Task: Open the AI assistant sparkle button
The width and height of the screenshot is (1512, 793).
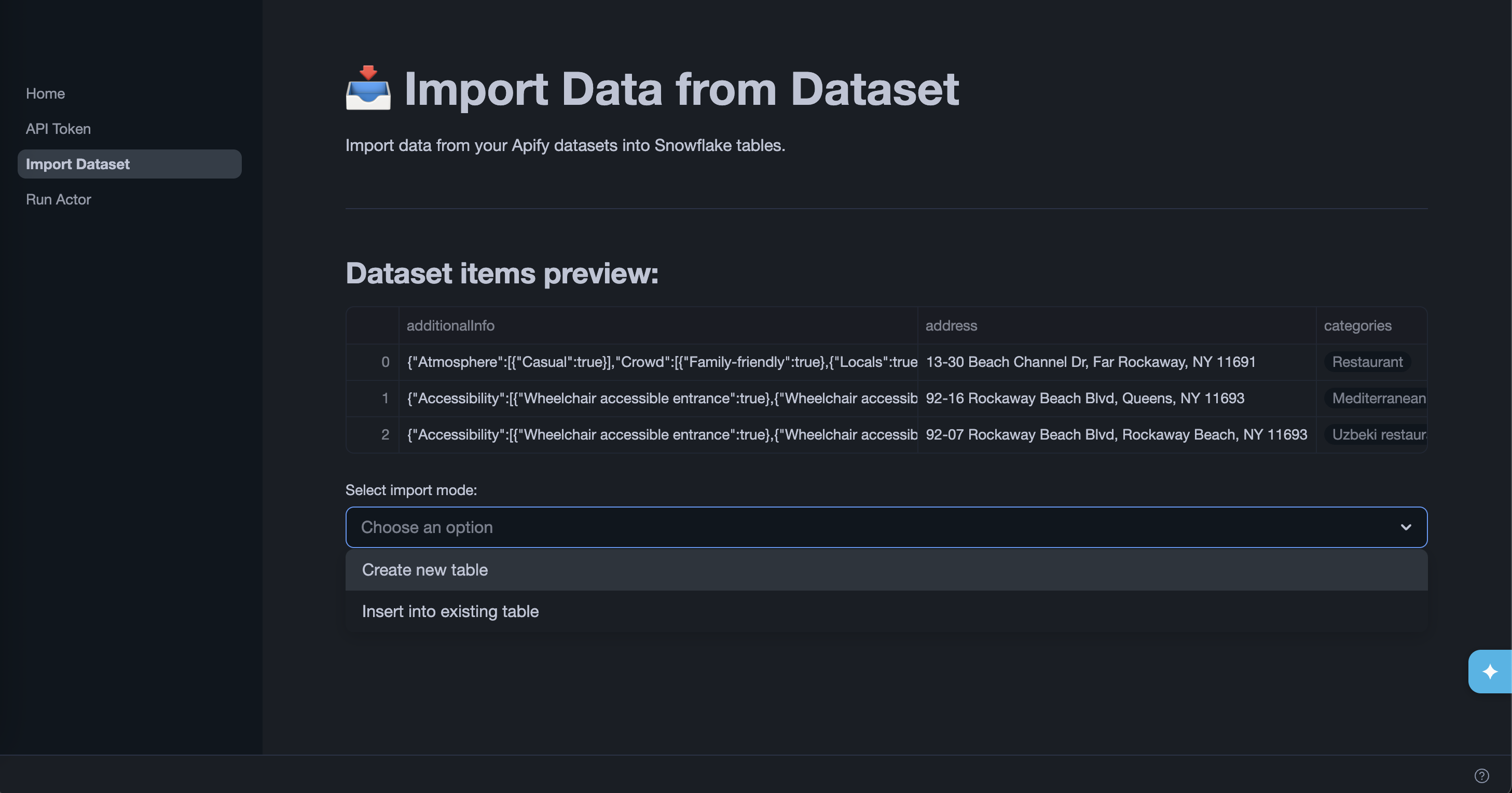Action: tap(1490, 672)
